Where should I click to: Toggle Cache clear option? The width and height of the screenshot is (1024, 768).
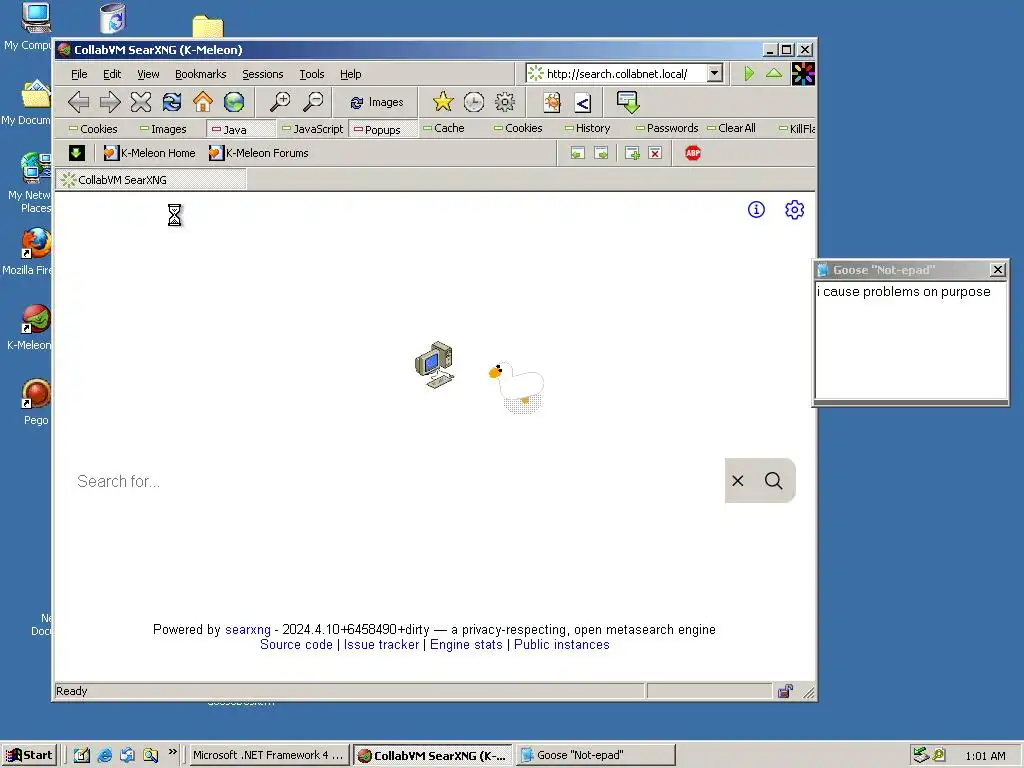point(444,128)
